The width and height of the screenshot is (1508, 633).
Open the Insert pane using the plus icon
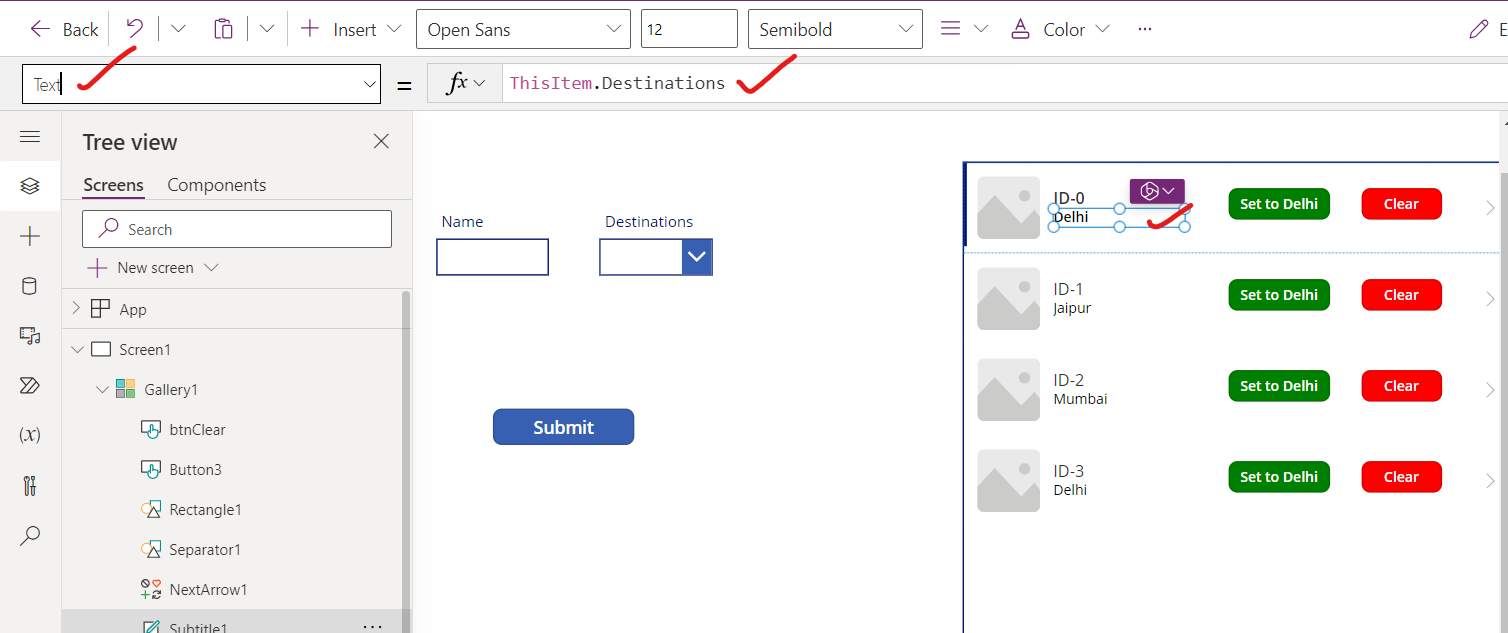tap(30, 236)
